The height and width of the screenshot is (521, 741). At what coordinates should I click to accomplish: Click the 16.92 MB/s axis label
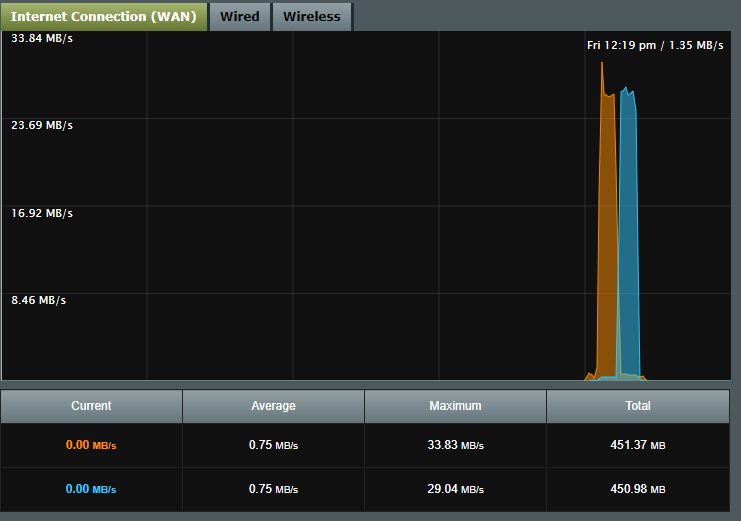pyautogui.click(x=41, y=213)
